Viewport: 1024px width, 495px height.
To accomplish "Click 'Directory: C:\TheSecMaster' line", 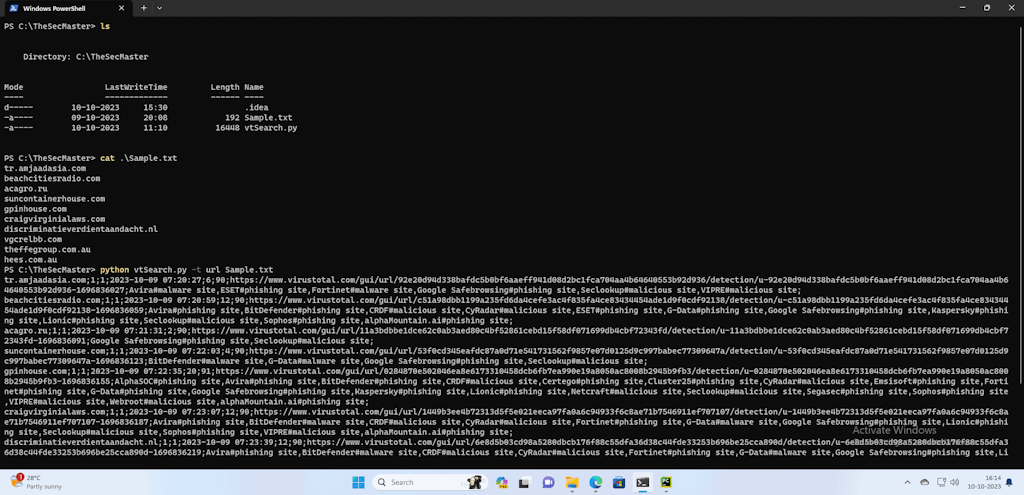I will (x=86, y=57).
